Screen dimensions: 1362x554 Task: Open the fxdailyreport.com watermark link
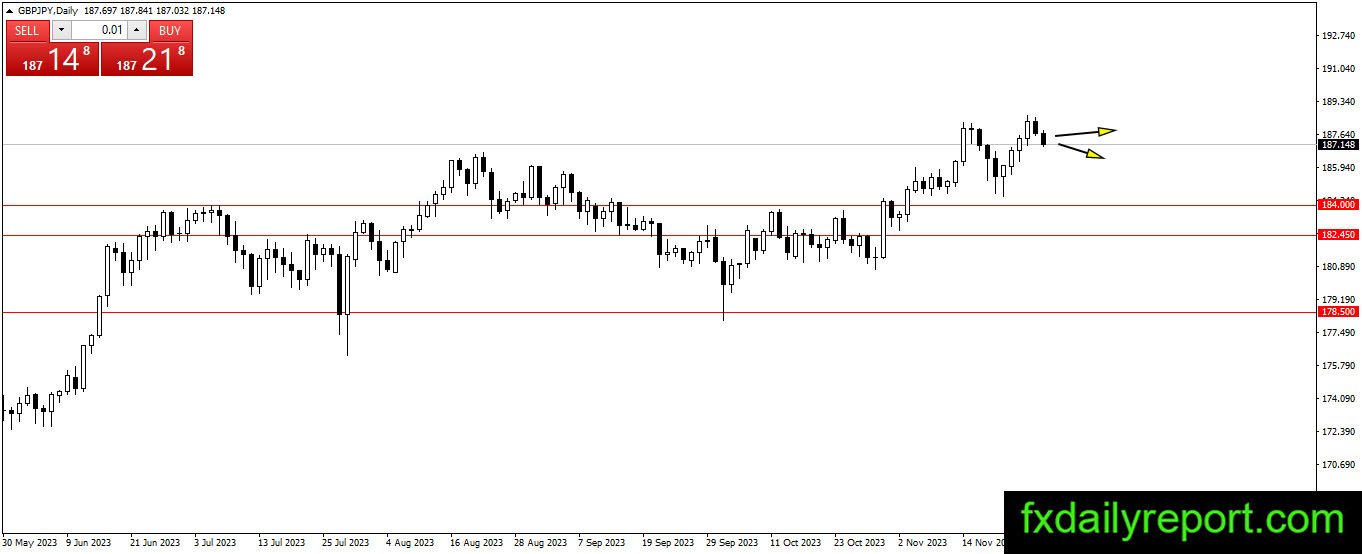click(x=1183, y=520)
